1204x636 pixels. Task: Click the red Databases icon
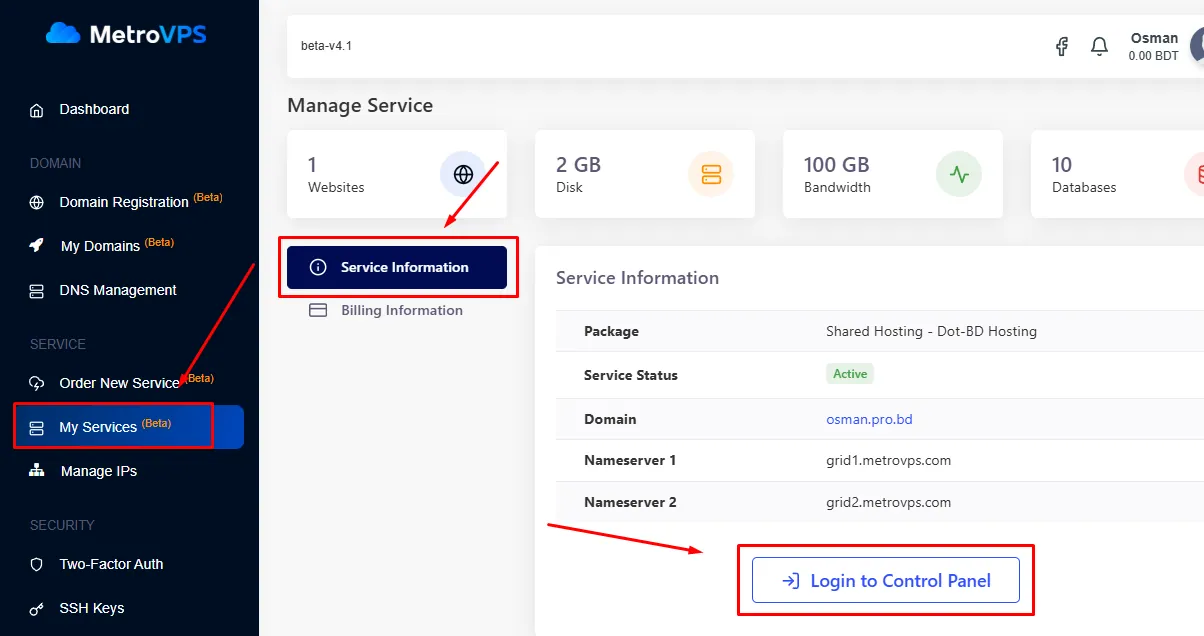pyautogui.click(x=1195, y=175)
